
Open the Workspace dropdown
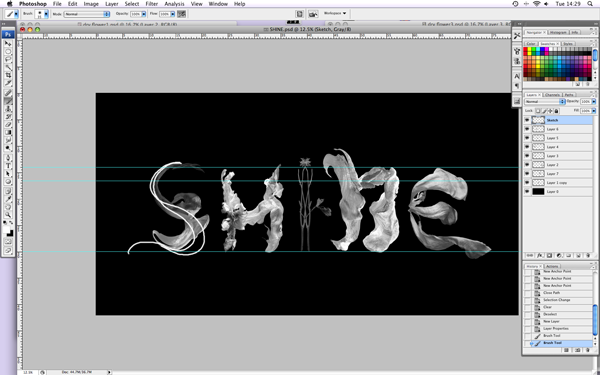pos(335,13)
